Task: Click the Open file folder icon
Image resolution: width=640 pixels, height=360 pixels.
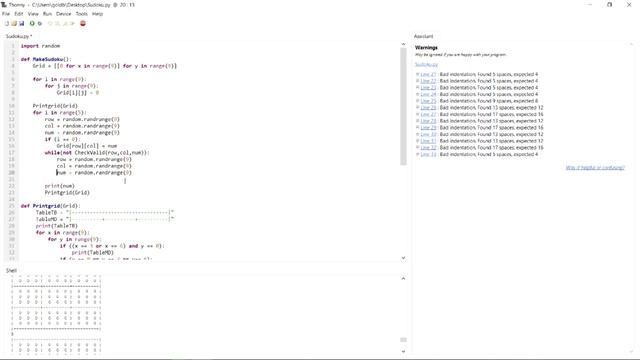Action: pyautogui.click(x=14, y=24)
